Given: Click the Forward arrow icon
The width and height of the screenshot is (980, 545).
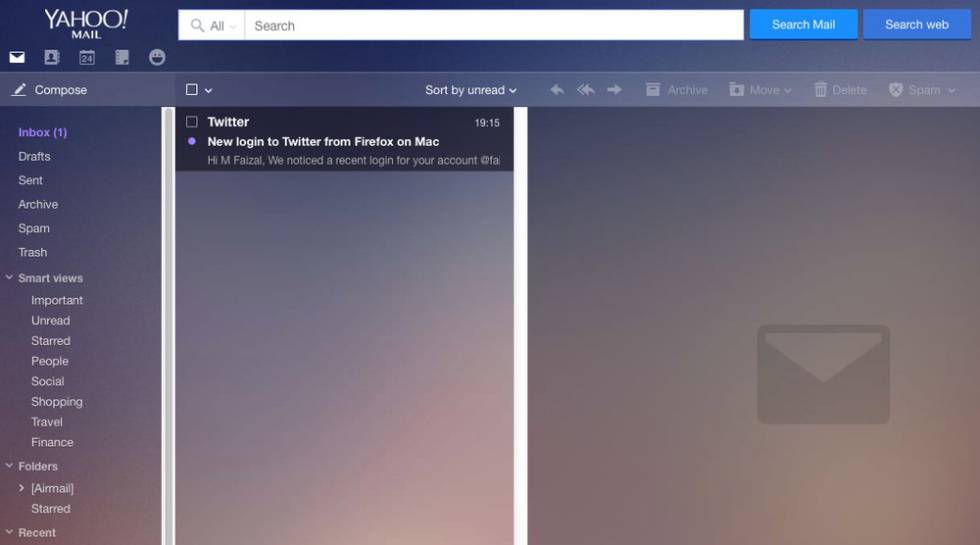Looking at the screenshot, I should tap(614, 90).
